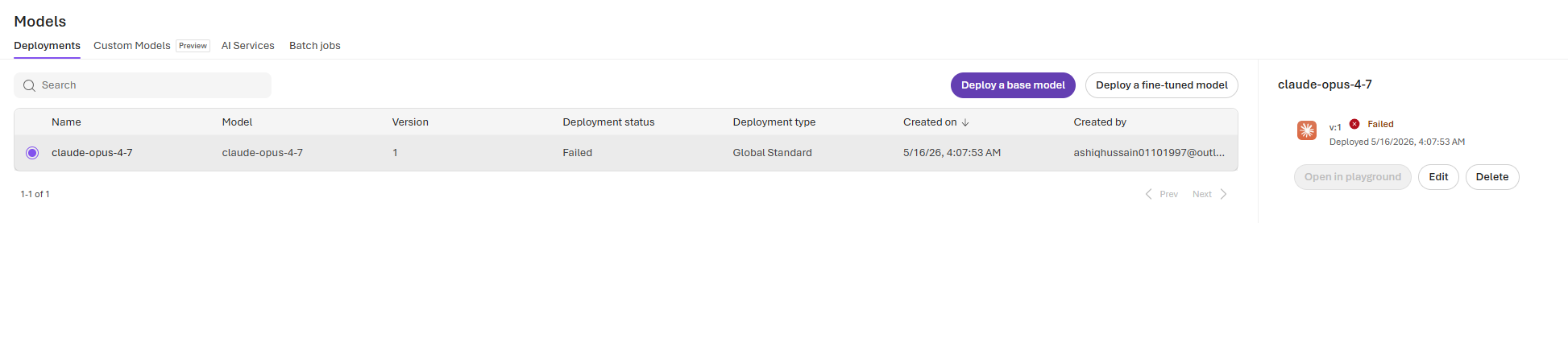Click Deploy a fine-tuned model button

point(1162,85)
